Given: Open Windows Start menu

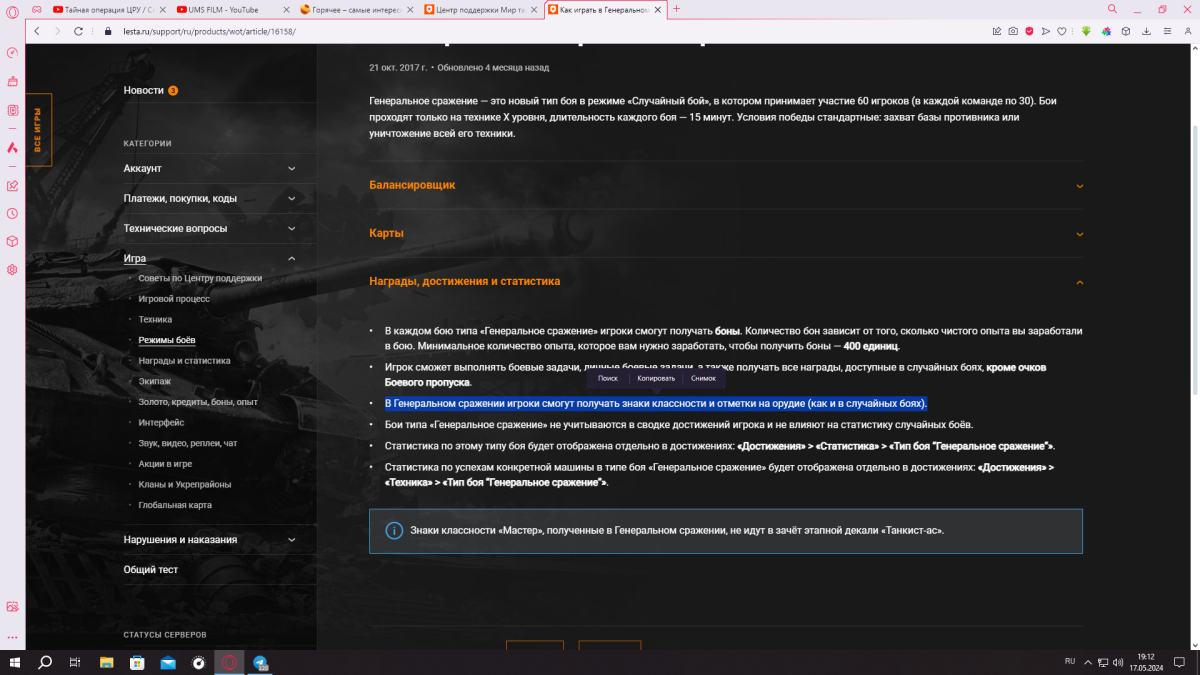Looking at the screenshot, I should [x=15, y=662].
